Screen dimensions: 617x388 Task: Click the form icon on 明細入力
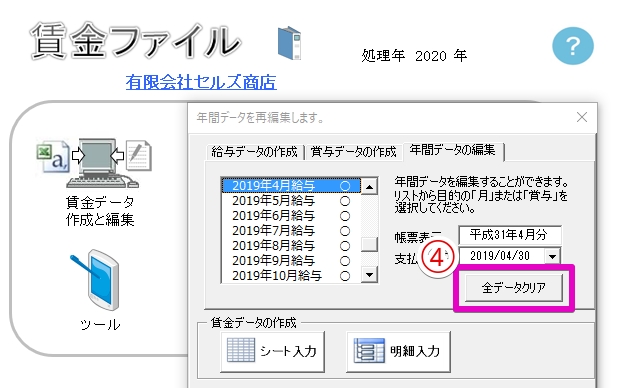click(369, 350)
